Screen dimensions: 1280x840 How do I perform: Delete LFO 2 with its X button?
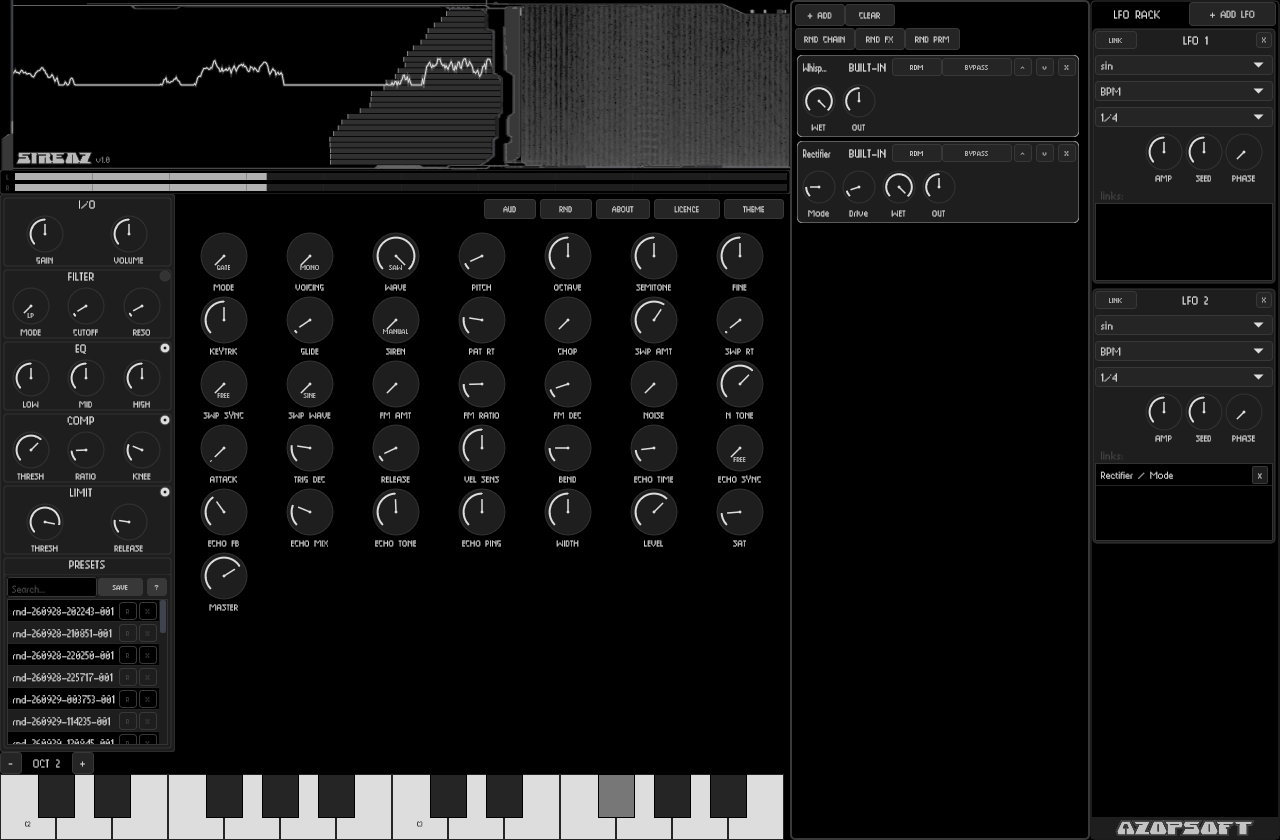[x=1264, y=300]
